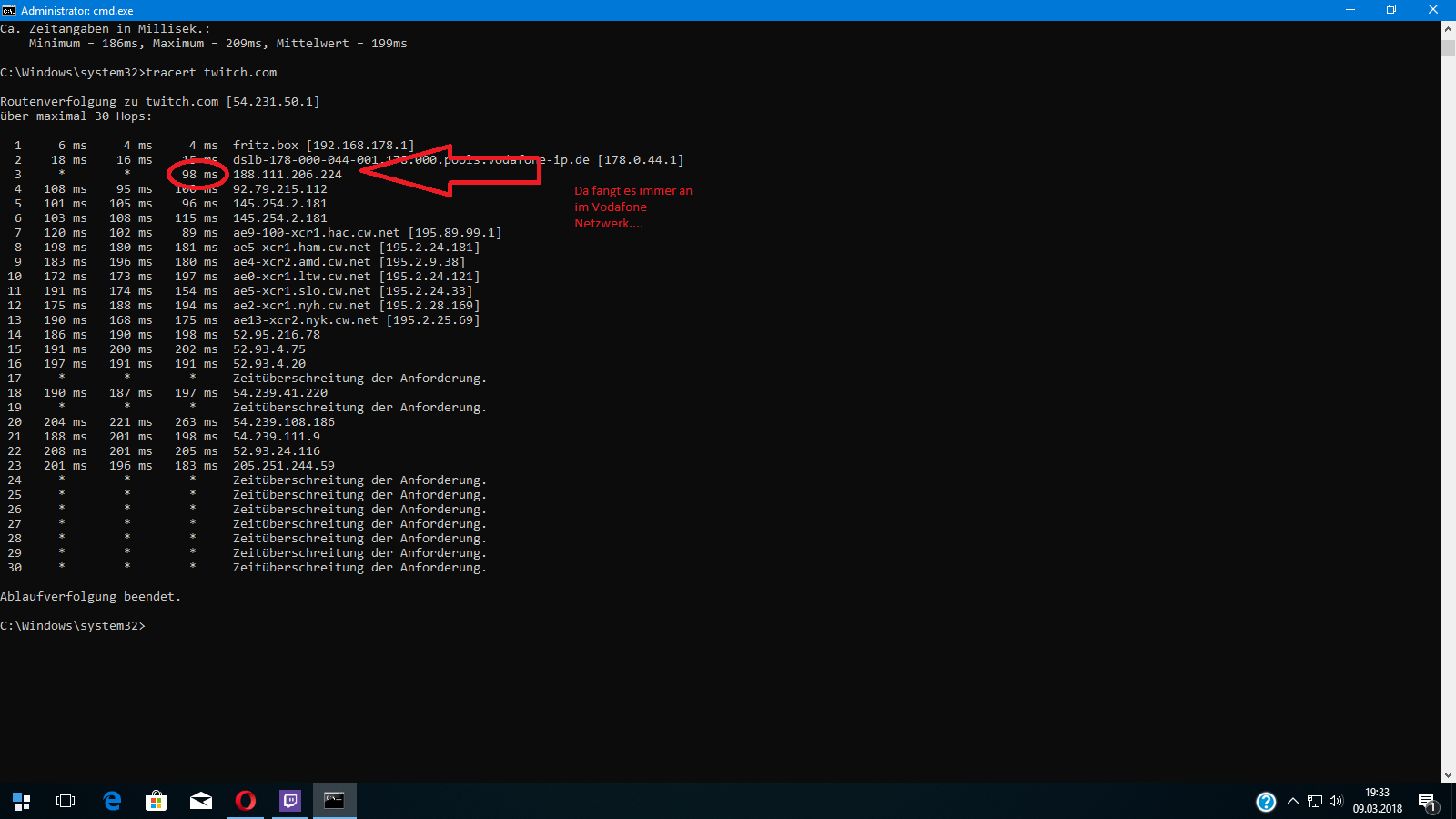This screenshot has width=1456, height=819.
Task: Click 'Zeitüberschreitung der Anforderung.' on hop 17
Action: pyautogui.click(x=359, y=379)
